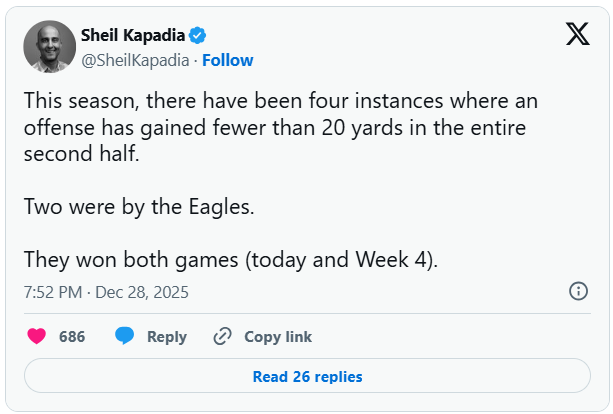Viewport: 613px width, 414px height.
Task: Open the @SheilKapadia handle link
Action: [137, 60]
